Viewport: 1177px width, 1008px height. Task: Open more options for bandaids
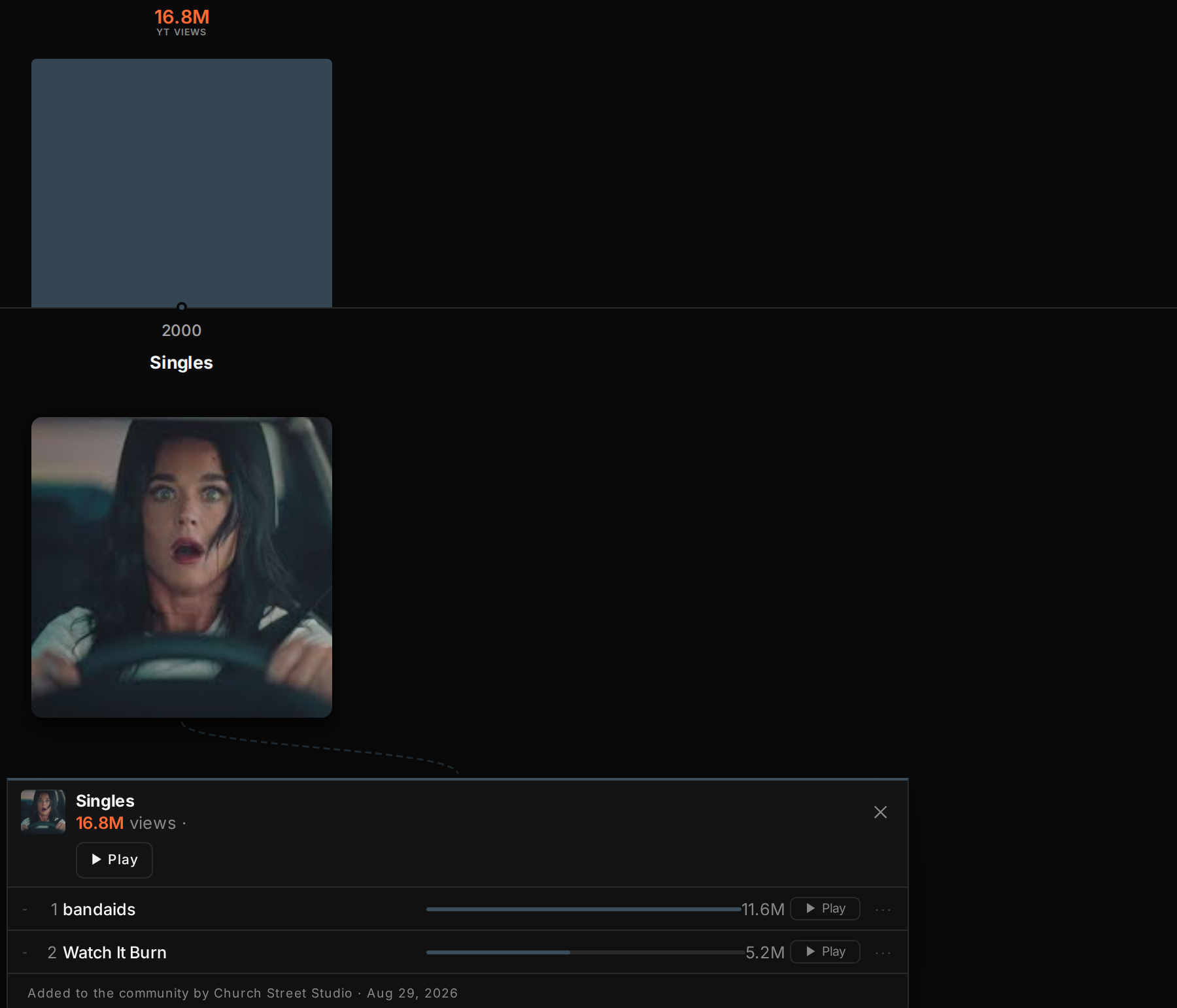click(883, 909)
